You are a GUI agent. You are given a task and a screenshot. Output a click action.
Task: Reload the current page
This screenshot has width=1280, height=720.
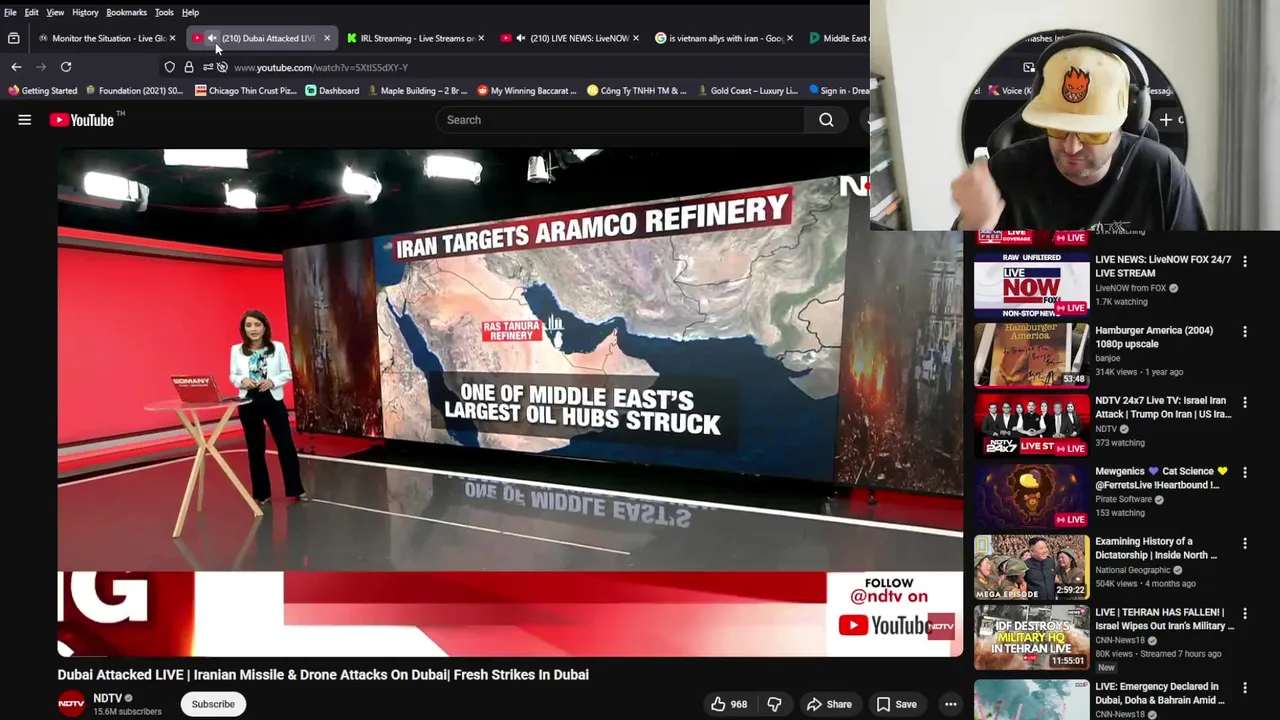click(x=66, y=67)
